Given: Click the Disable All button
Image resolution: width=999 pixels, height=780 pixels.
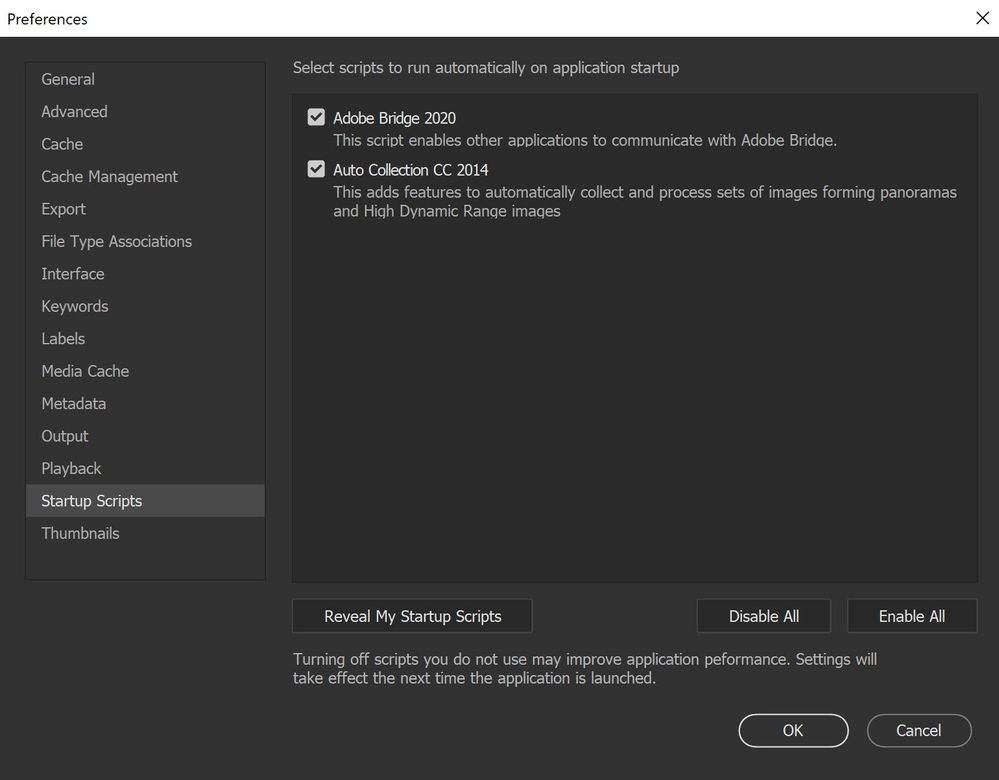Looking at the screenshot, I should coord(764,616).
